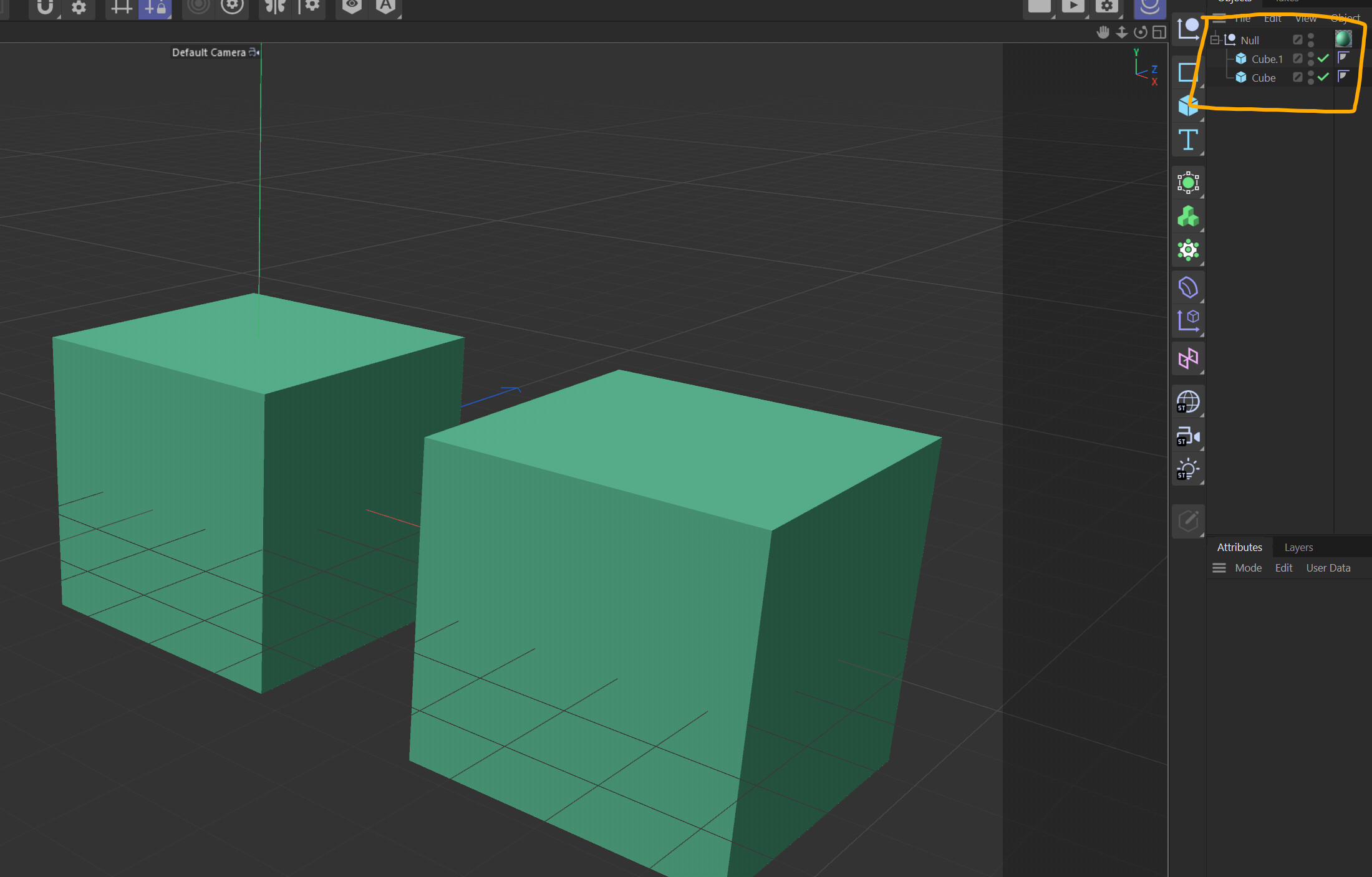Open the green volume cubes icon

[x=1188, y=217]
